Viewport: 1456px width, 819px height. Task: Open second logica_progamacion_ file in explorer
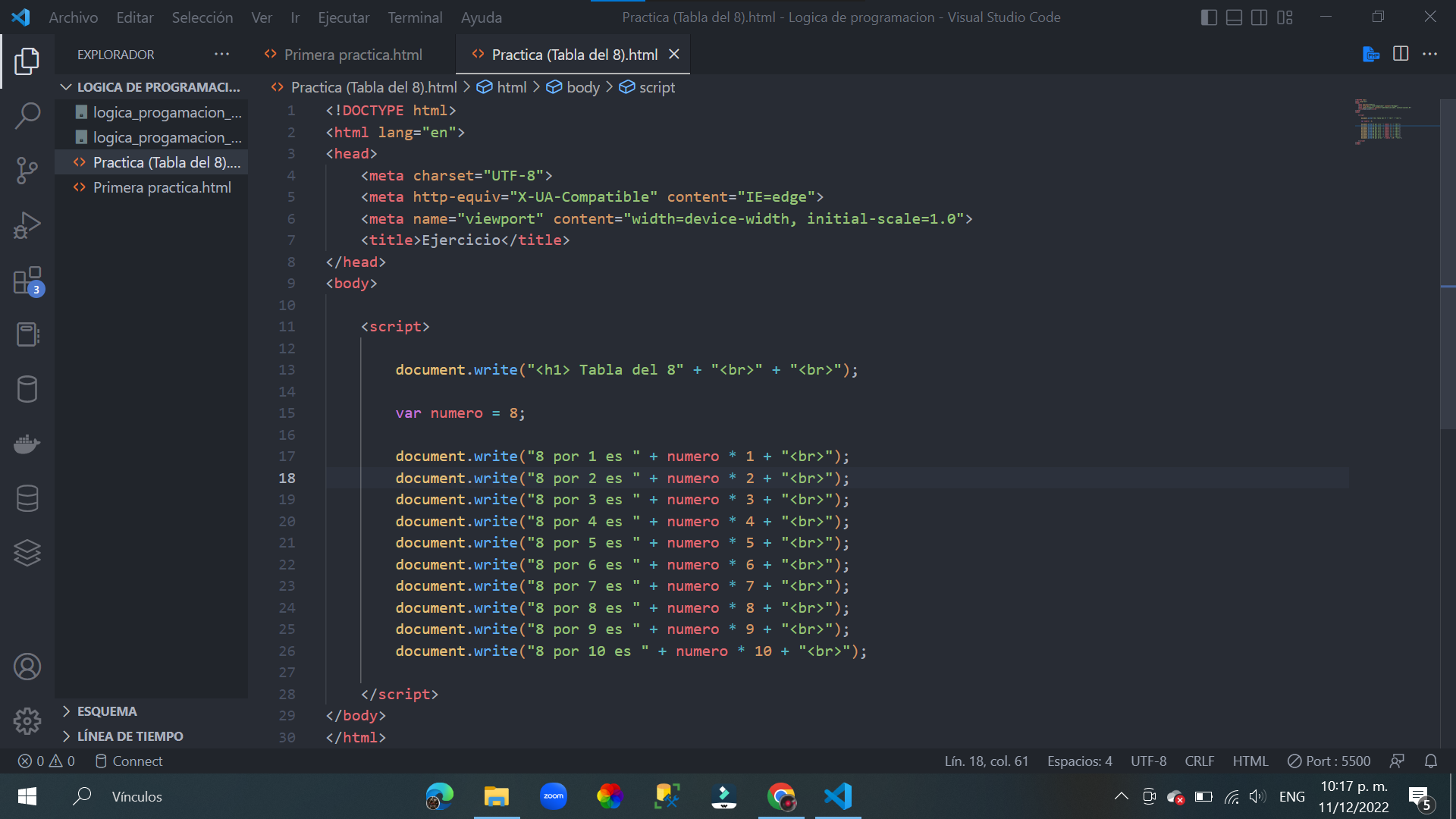151,137
